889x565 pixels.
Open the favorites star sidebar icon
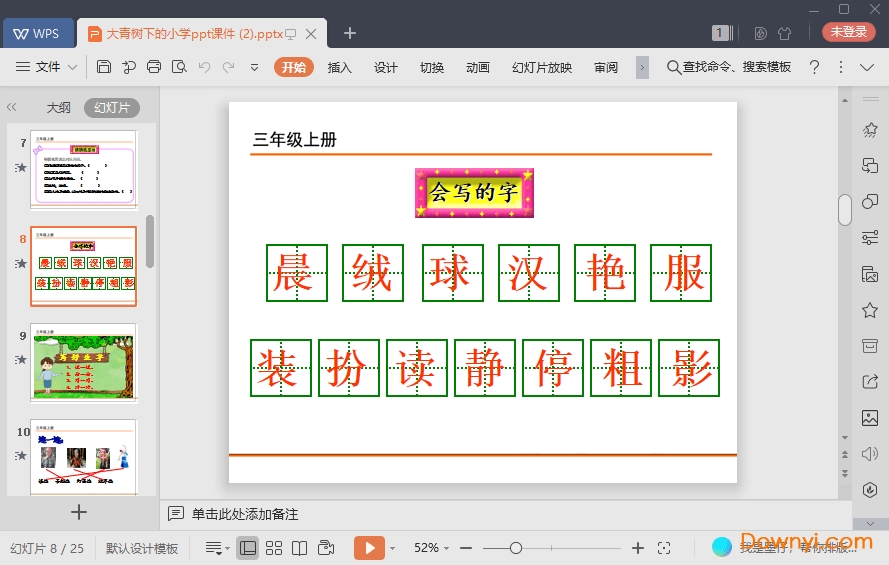coord(870,310)
